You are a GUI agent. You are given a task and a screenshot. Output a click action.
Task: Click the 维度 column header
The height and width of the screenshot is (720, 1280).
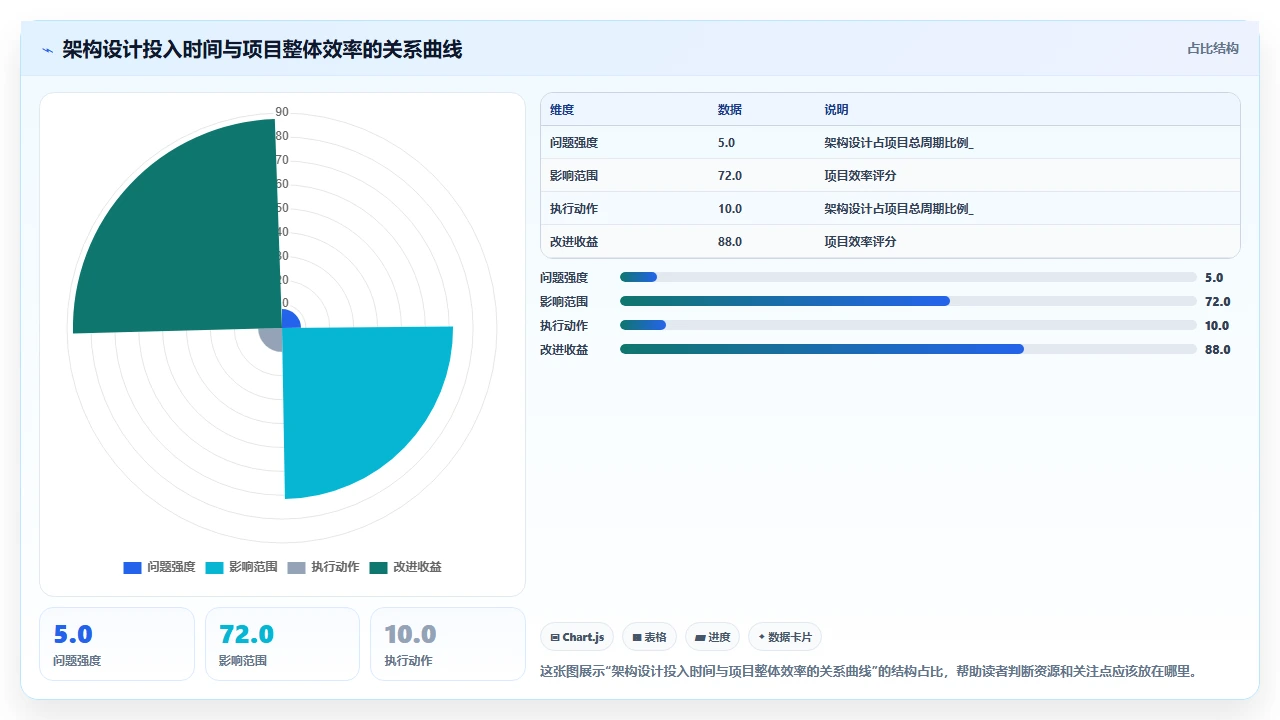562,110
